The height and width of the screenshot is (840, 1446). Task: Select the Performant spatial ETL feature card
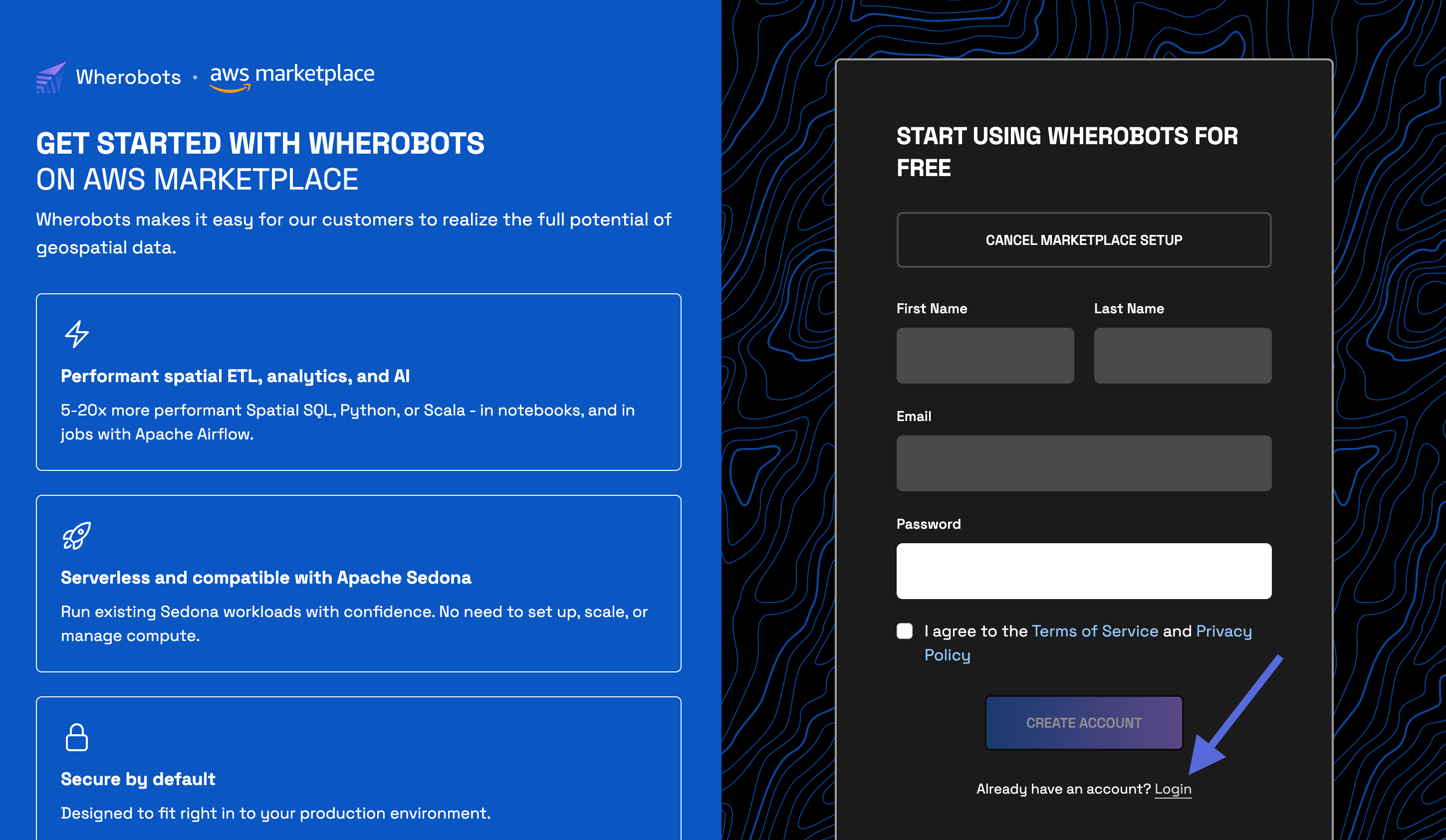359,382
